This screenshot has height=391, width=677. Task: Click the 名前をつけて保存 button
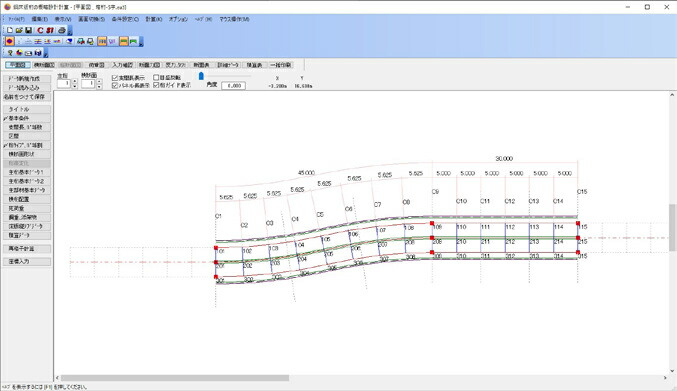pyautogui.click(x=27, y=97)
